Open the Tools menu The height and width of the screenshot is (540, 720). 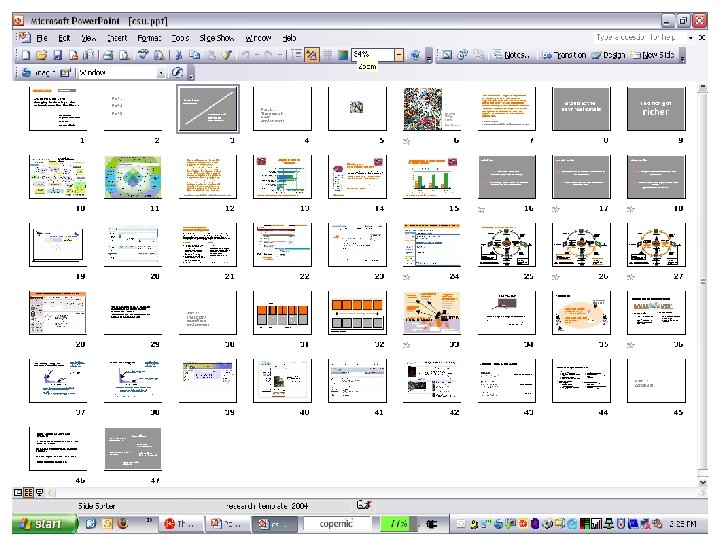click(180, 38)
